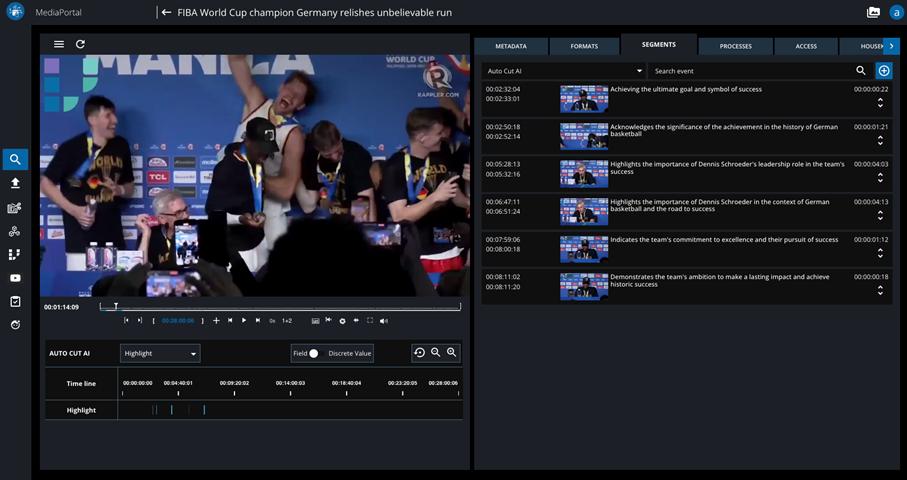Zoom in the Auto Cut timeline

pyautogui.click(x=452, y=352)
